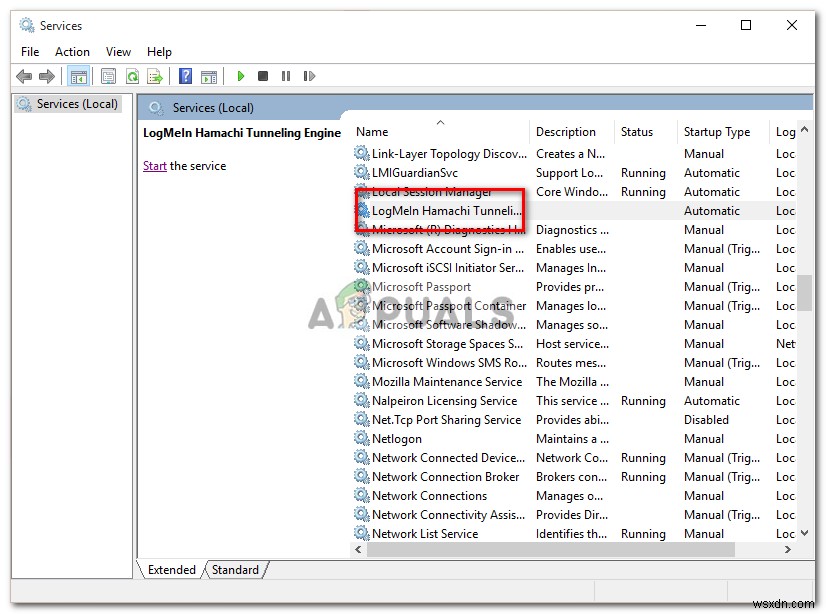Screen dimensions: 826x614
Task: Select the LMIGuardianSvc service
Action: click(x=574, y=173)
